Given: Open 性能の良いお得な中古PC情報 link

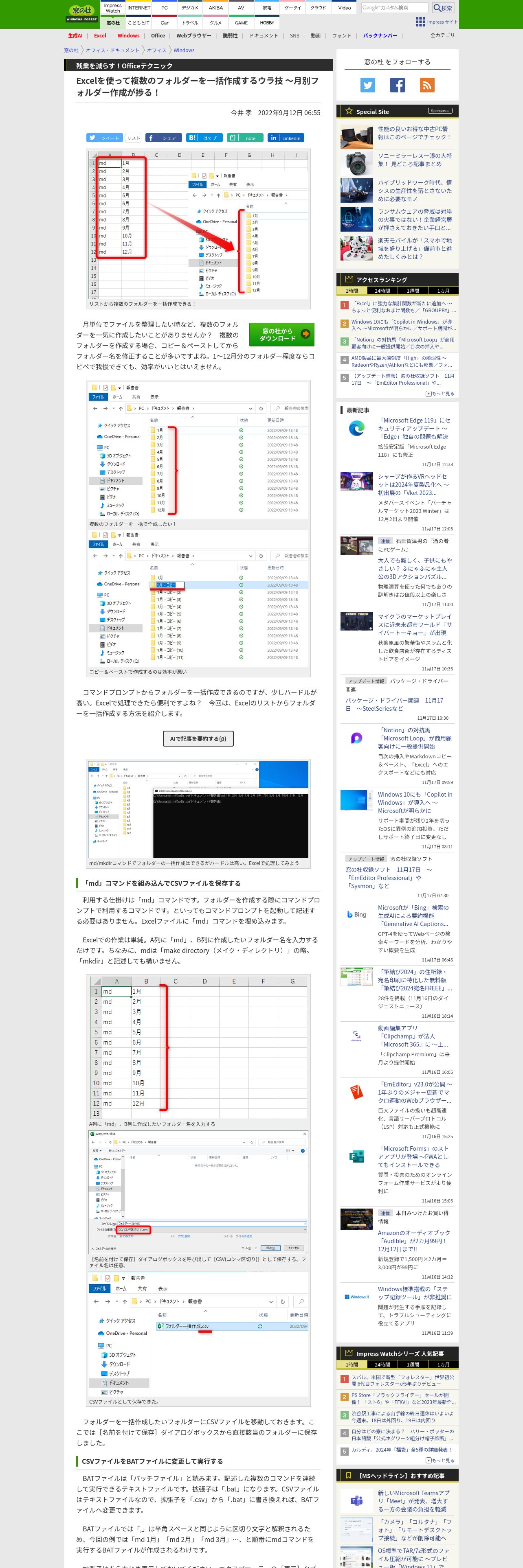Looking at the screenshot, I should pos(415,133).
